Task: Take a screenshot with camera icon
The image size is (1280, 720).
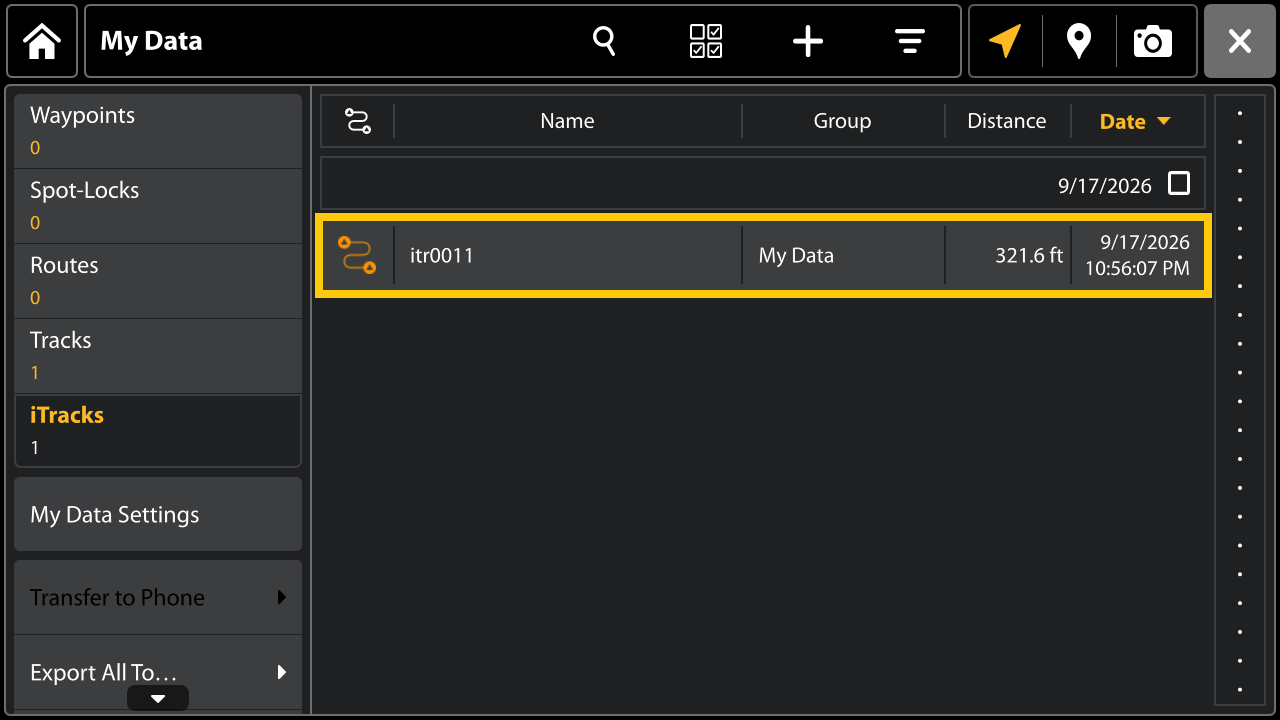Action: [x=1152, y=41]
